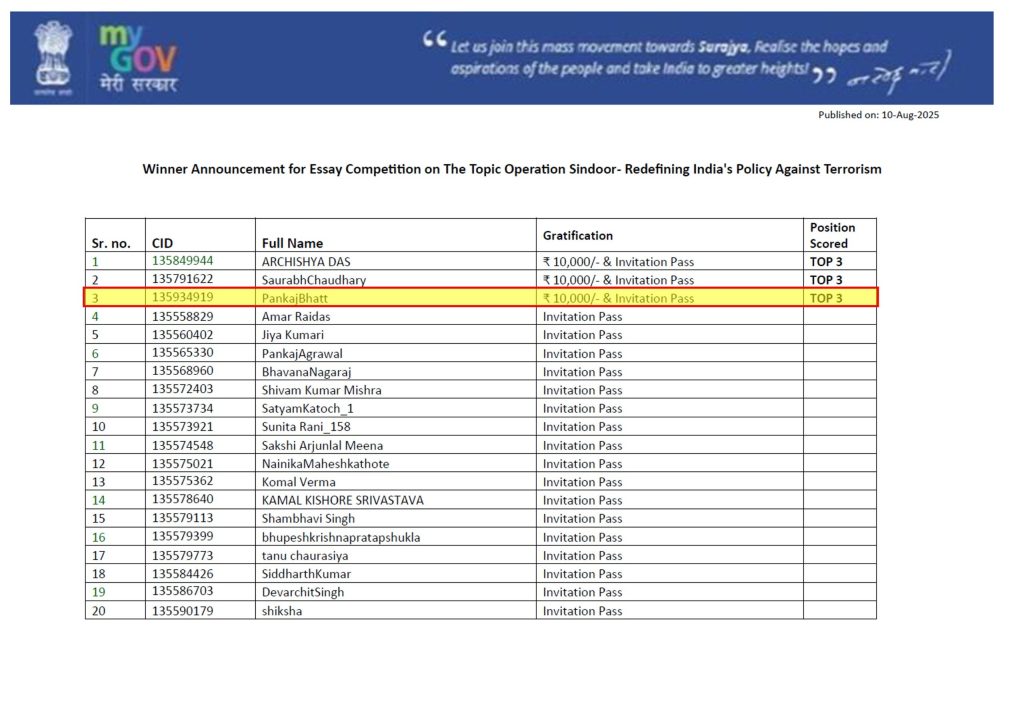The height and width of the screenshot is (724, 1024).
Task: Click the name SaurabhChaudhary
Action: coord(313,280)
